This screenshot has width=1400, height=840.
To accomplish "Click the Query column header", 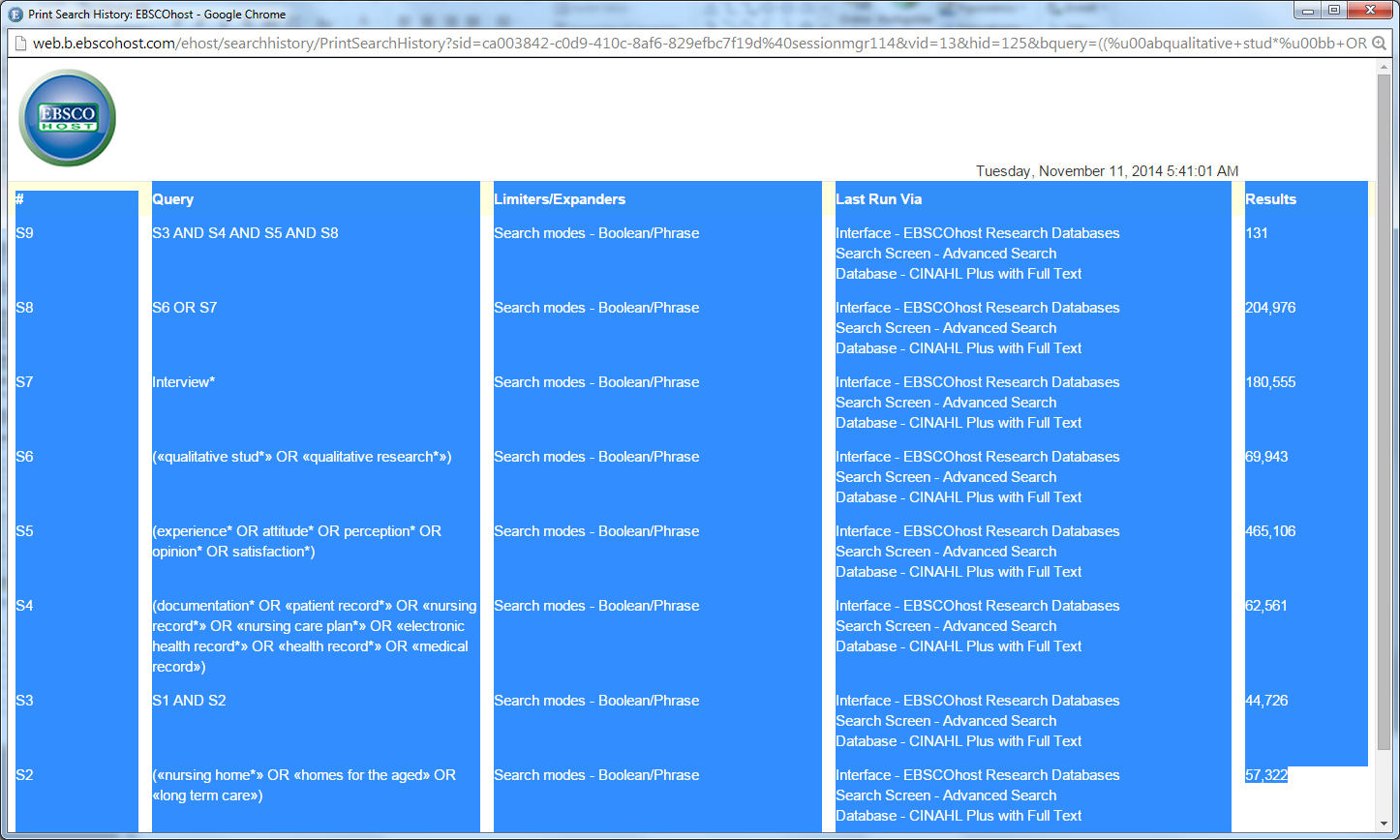I will [173, 199].
